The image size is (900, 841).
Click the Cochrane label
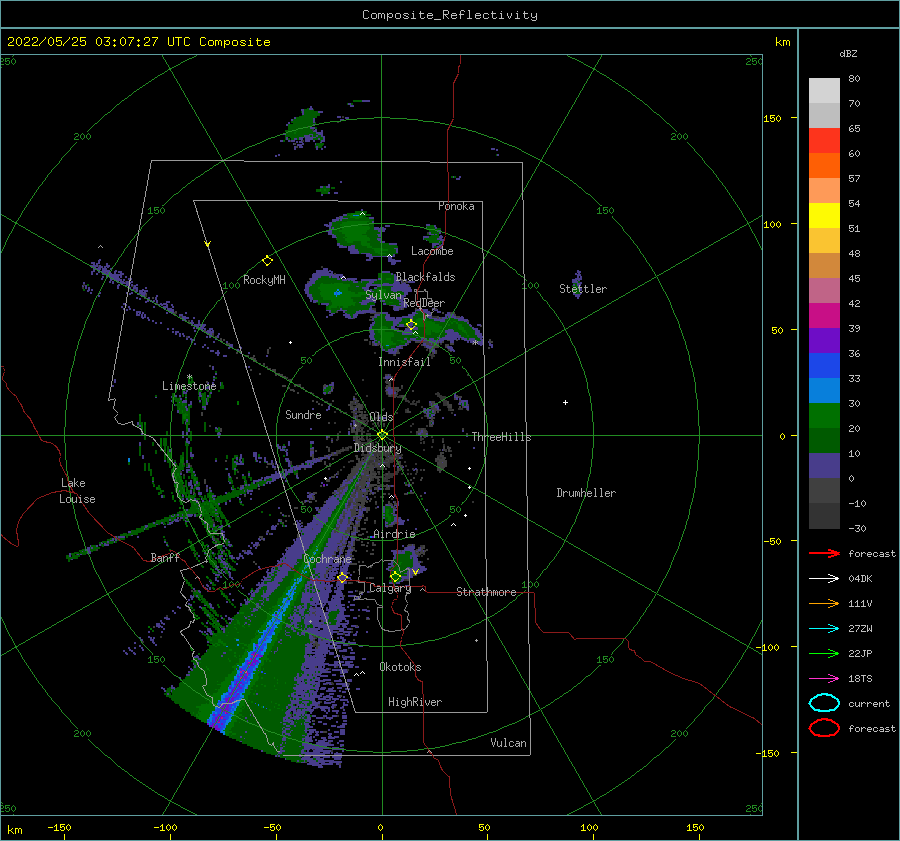coord(327,559)
